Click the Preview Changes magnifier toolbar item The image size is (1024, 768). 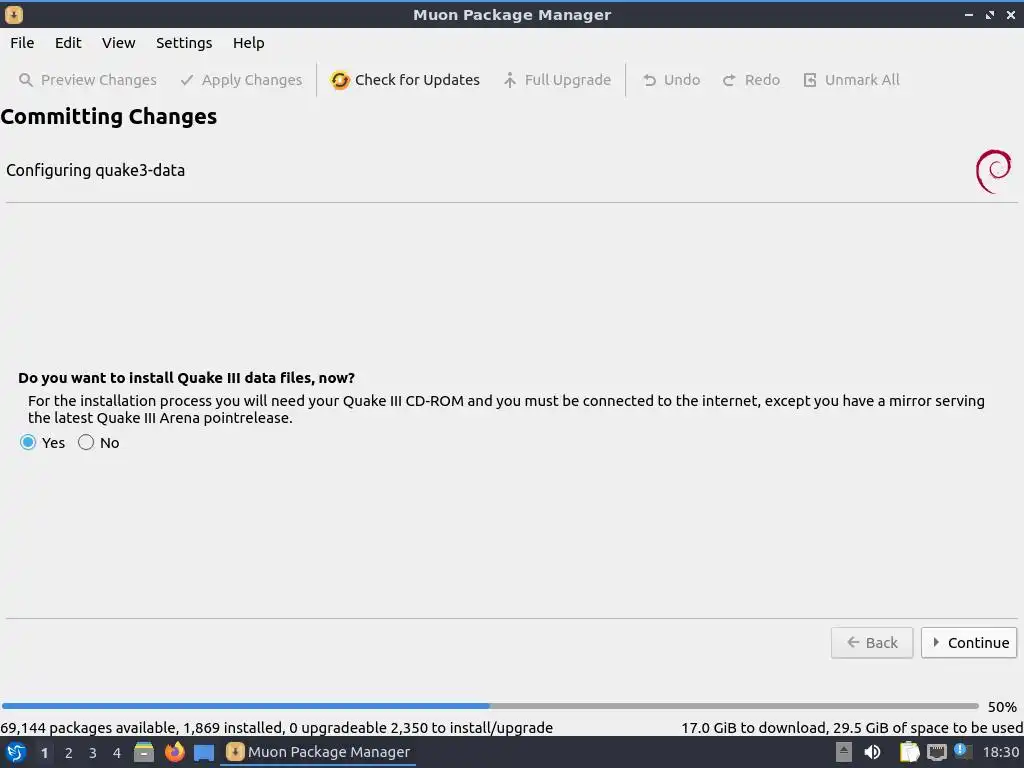(88, 80)
